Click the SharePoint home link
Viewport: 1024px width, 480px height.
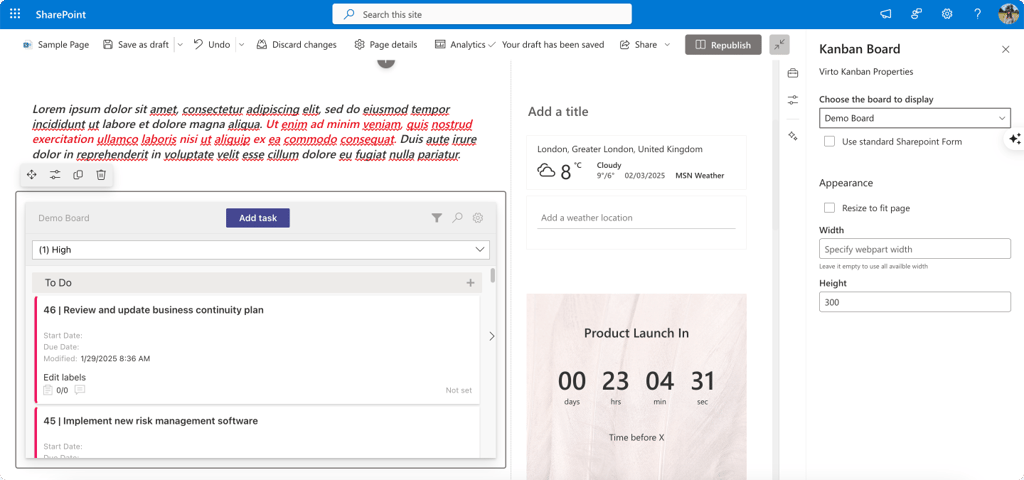[x=61, y=14]
